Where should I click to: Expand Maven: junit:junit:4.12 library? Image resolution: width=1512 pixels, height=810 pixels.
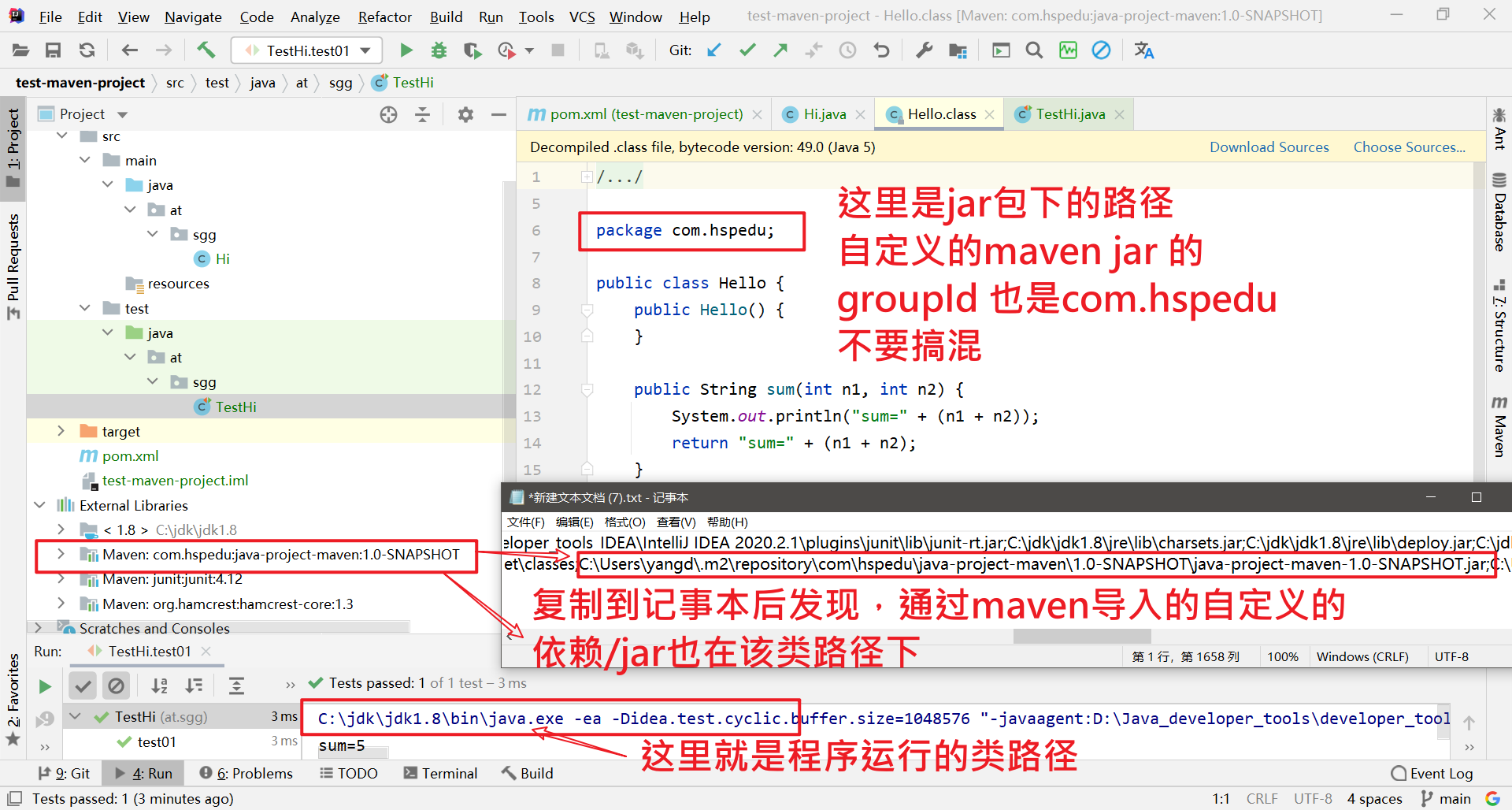pos(61,579)
